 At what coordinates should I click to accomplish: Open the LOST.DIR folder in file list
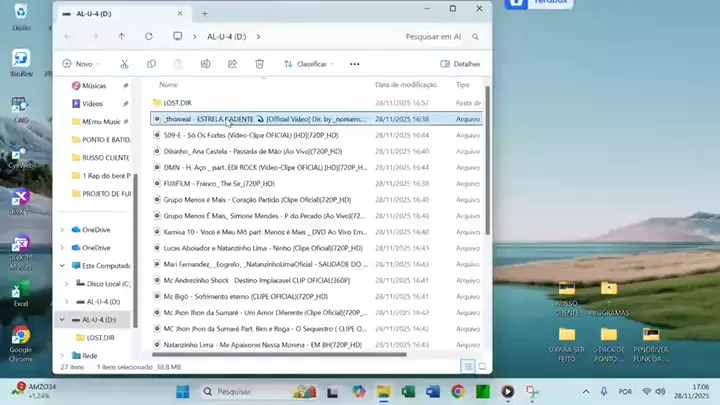(178, 102)
